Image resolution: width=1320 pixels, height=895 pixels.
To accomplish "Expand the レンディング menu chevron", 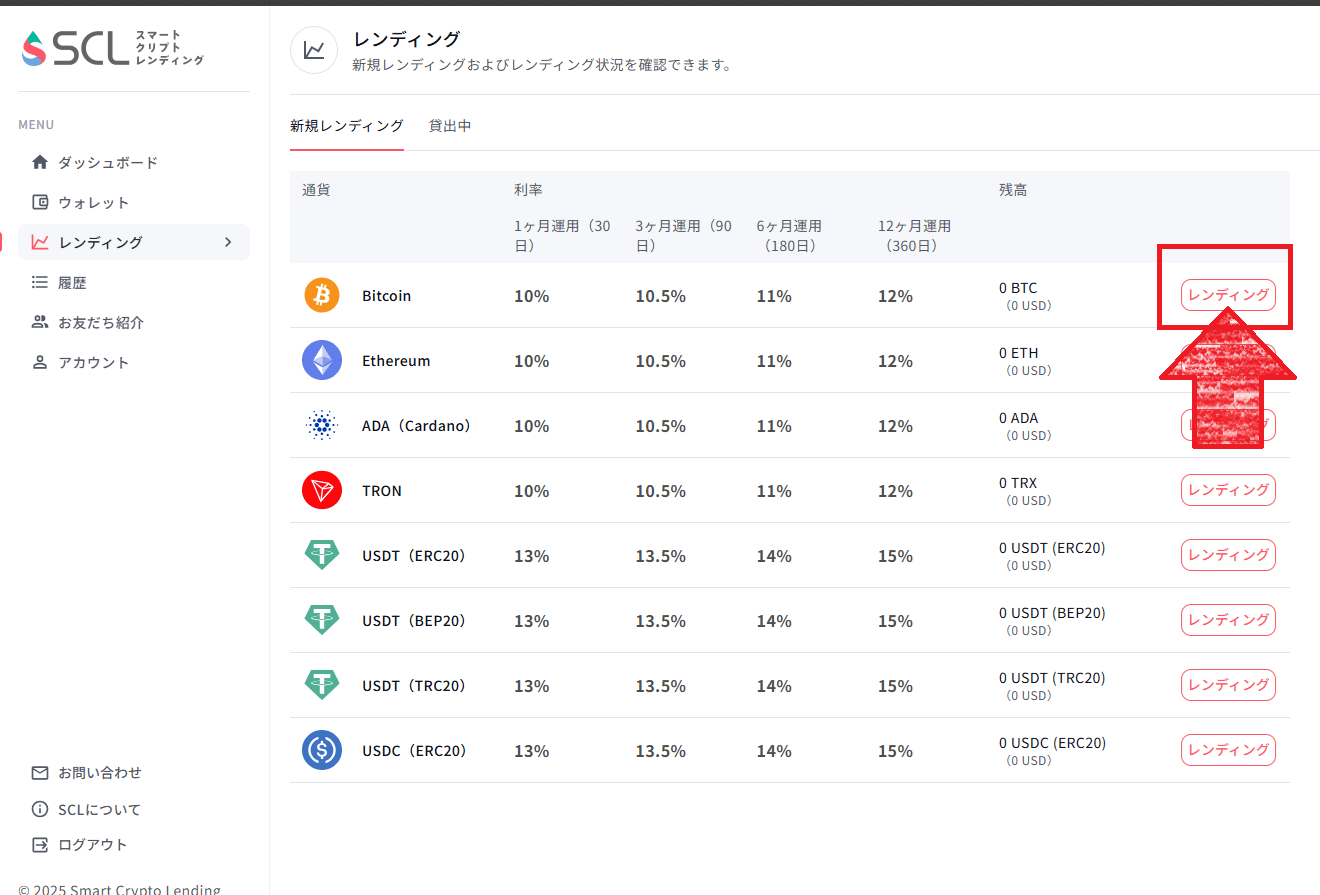I will tap(228, 242).
